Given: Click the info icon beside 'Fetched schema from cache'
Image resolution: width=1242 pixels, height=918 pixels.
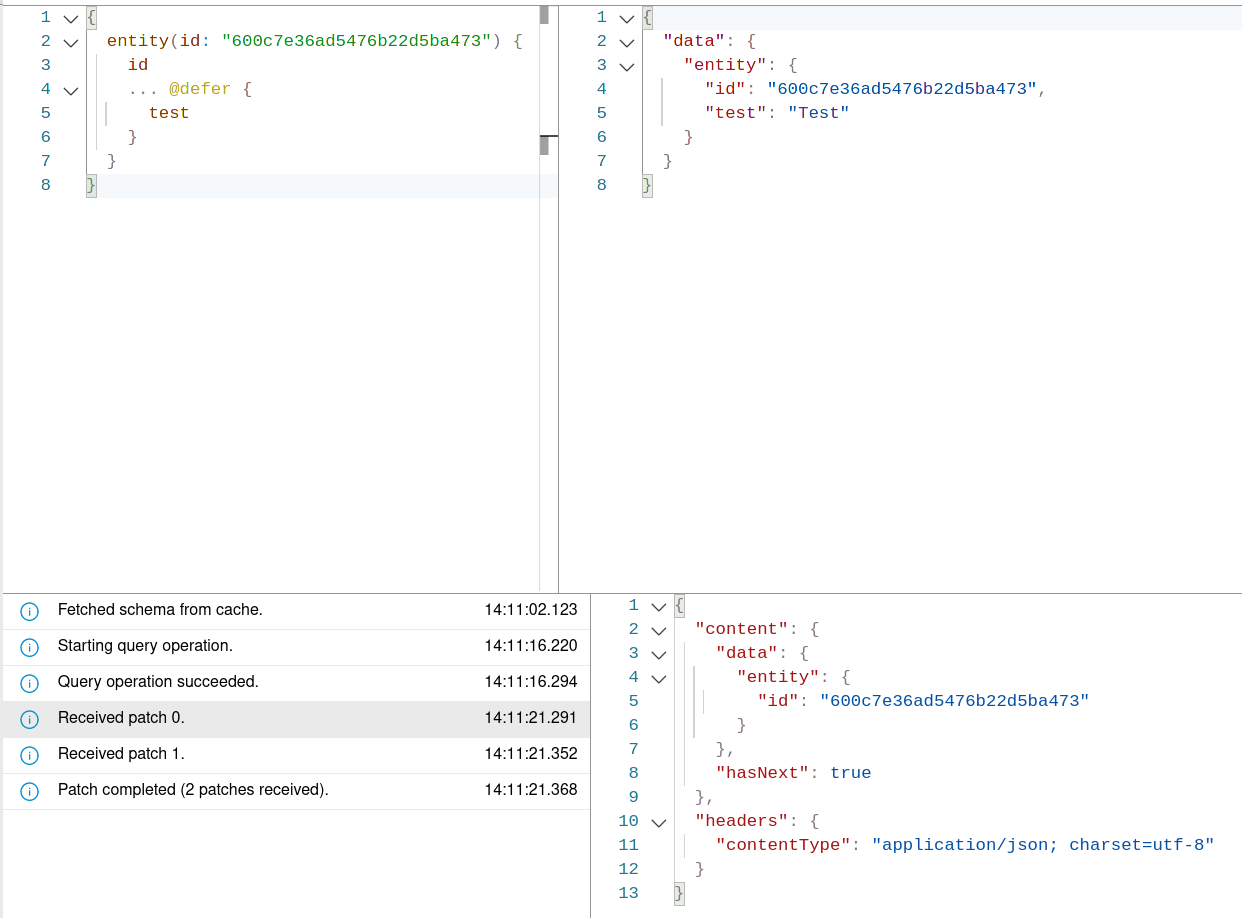Looking at the screenshot, I should pos(28,611).
